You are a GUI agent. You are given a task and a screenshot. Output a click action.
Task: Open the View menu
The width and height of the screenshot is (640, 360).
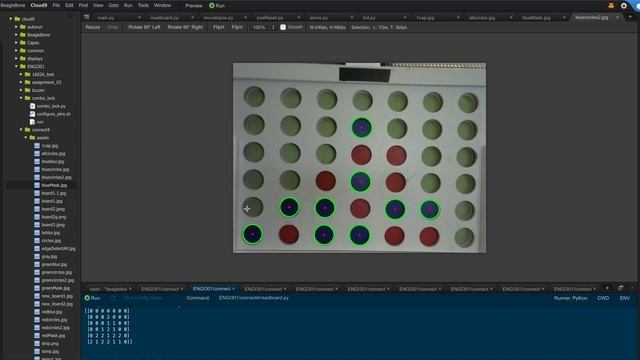point(98,5)
